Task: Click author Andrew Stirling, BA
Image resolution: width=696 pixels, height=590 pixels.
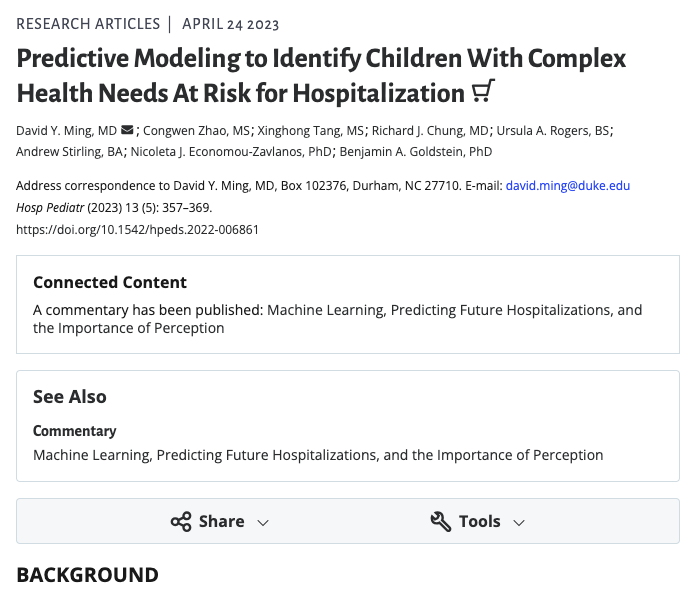Action: pos(69,152)
